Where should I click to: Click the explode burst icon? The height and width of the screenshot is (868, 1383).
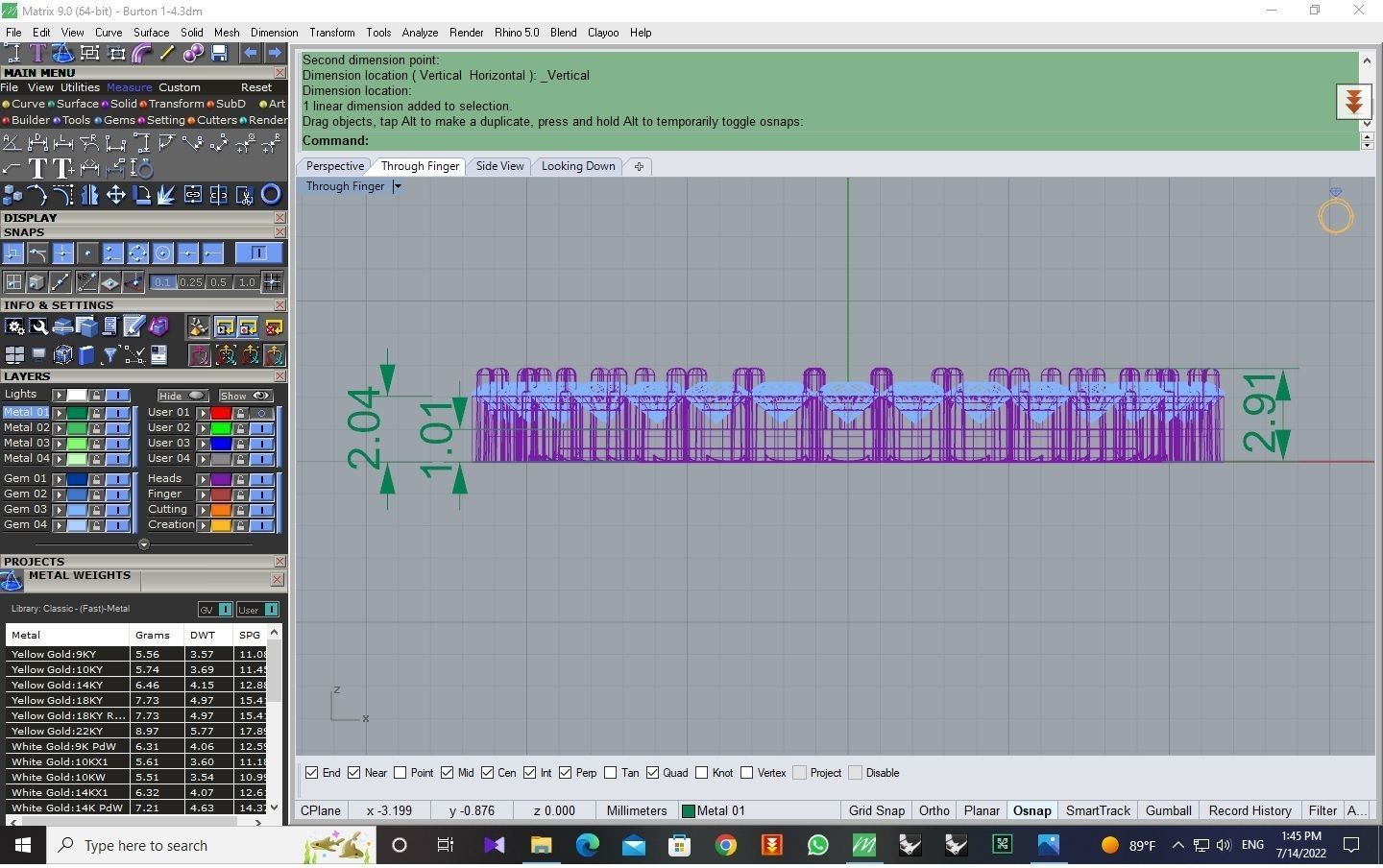pos(167,196)
